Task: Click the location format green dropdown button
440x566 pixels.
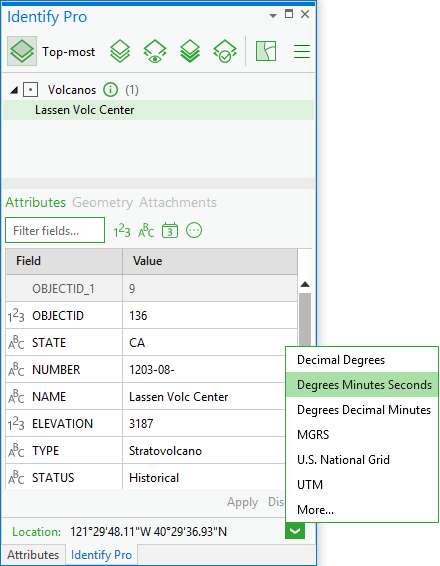Action: coord(295,531)
